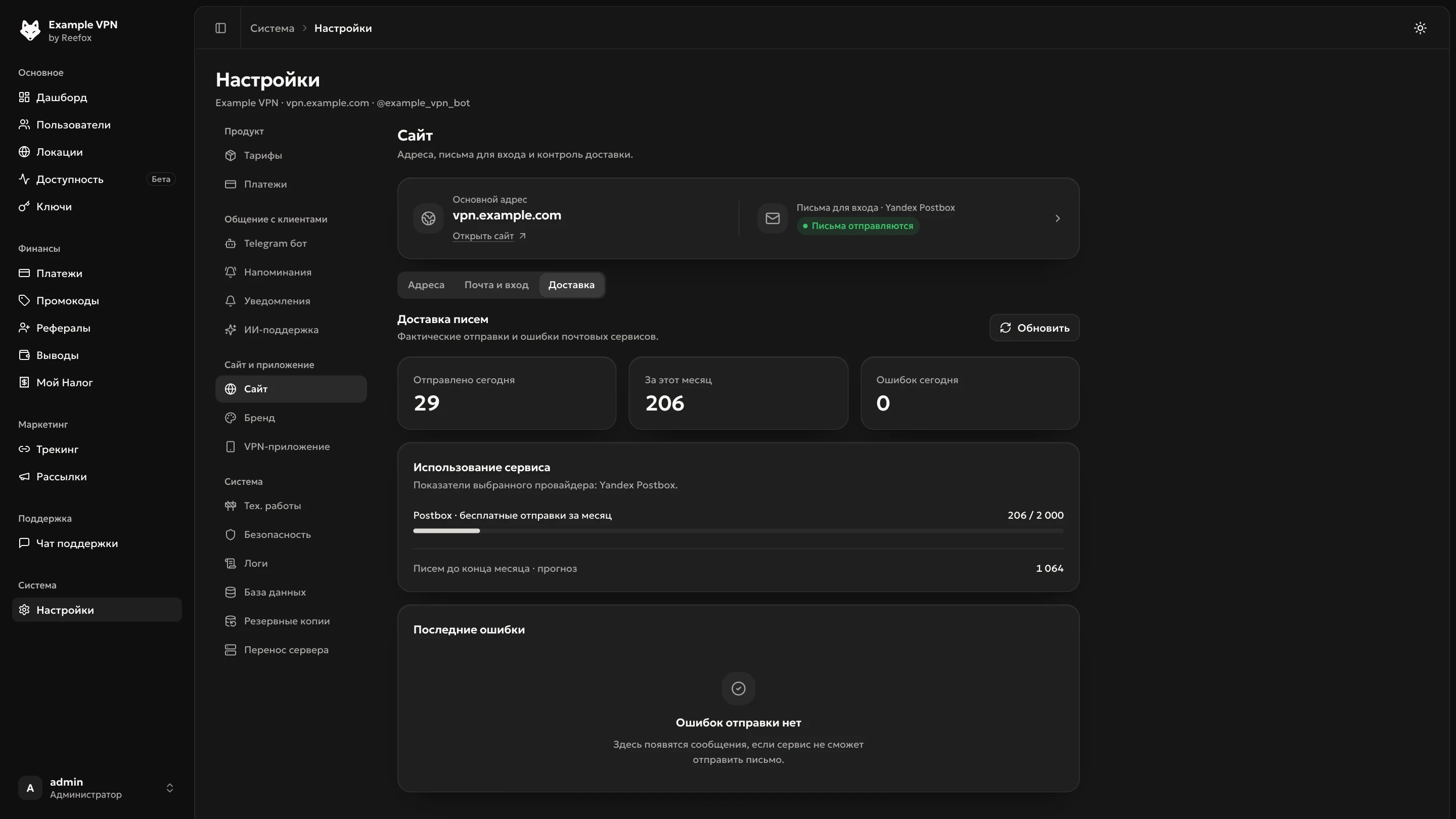Screen dimensions: 1456x819
Task: Click the envelope icon for Письма для входа
Action: pos(772,218)
